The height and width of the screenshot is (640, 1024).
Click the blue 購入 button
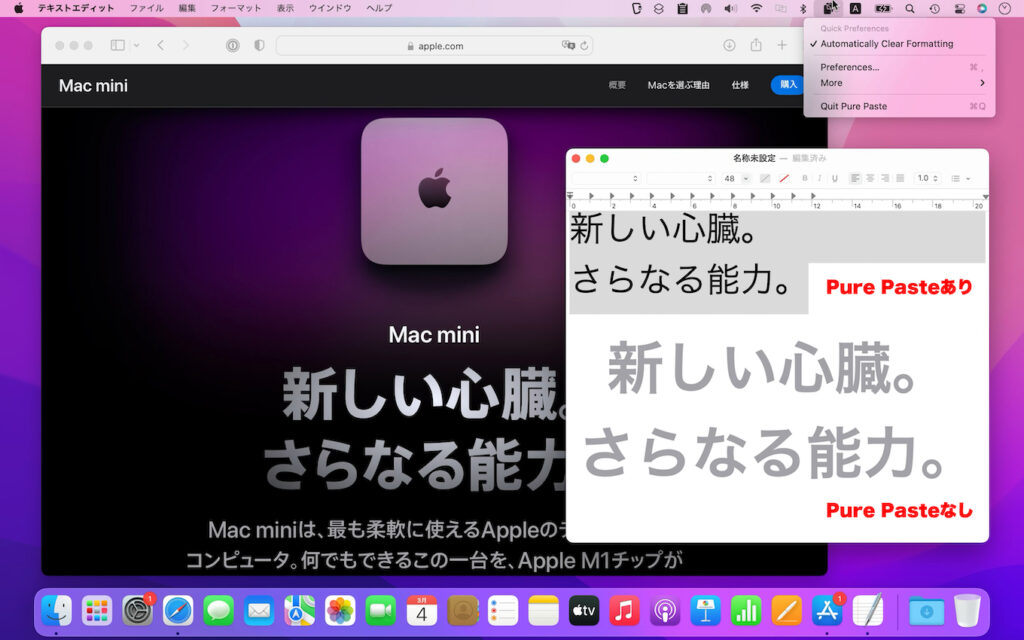pos(787,85)
